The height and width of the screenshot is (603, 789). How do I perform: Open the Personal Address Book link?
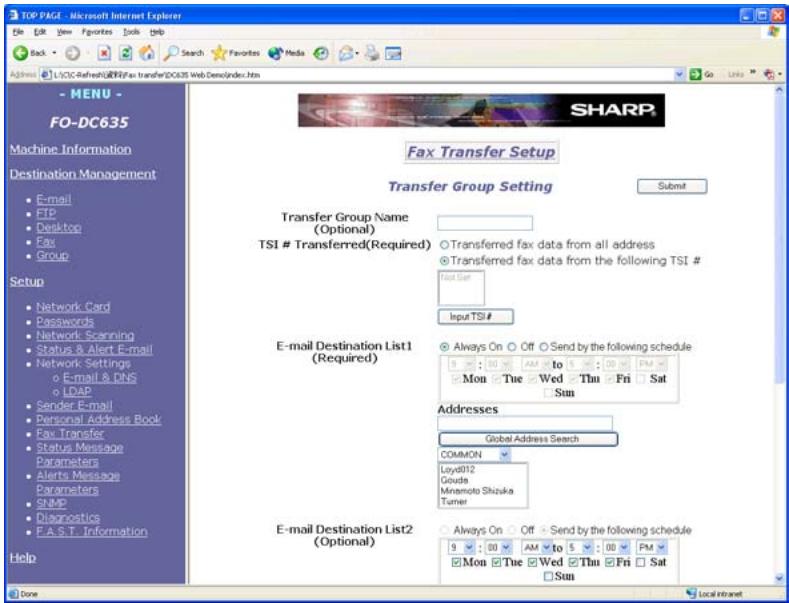[99, 419]
